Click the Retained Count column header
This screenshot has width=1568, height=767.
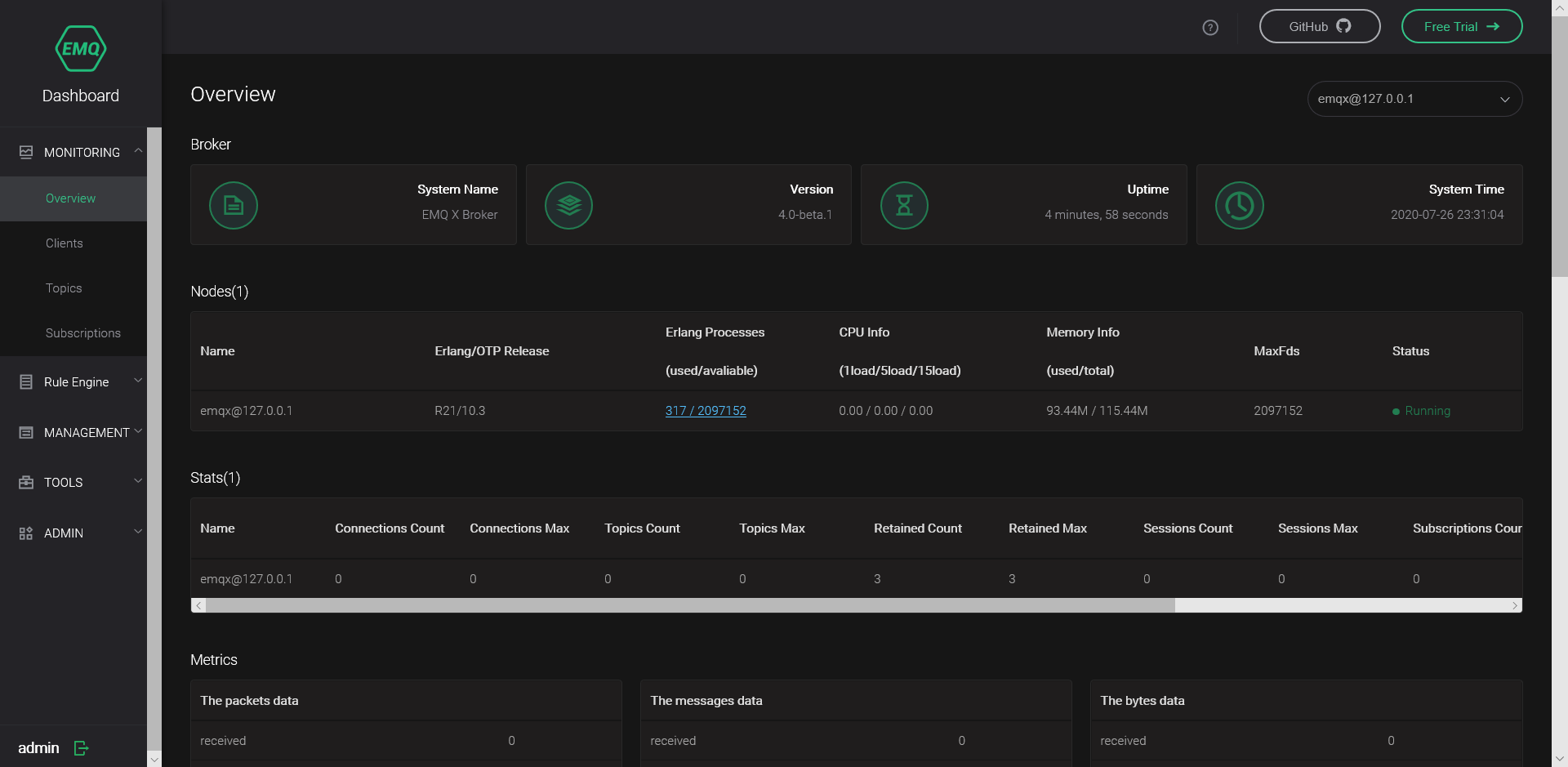(918, 528)
